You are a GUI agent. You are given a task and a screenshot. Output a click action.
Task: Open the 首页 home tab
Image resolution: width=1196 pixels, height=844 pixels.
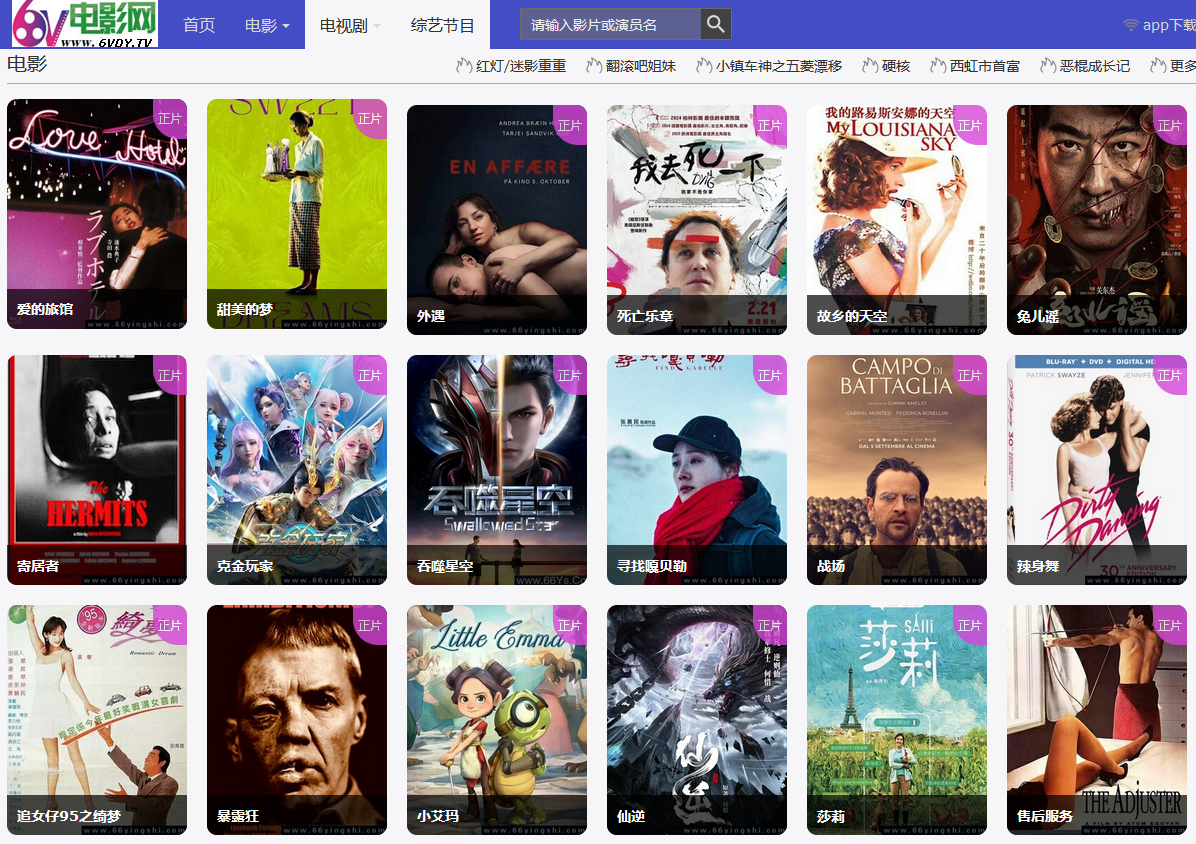199,25
